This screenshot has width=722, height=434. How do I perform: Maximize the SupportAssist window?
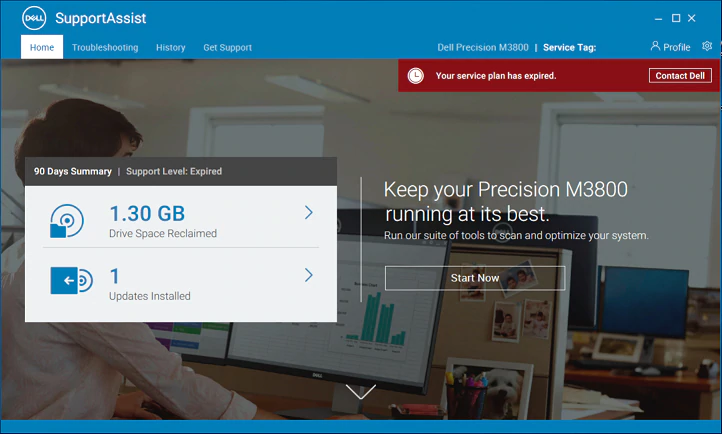676,18
